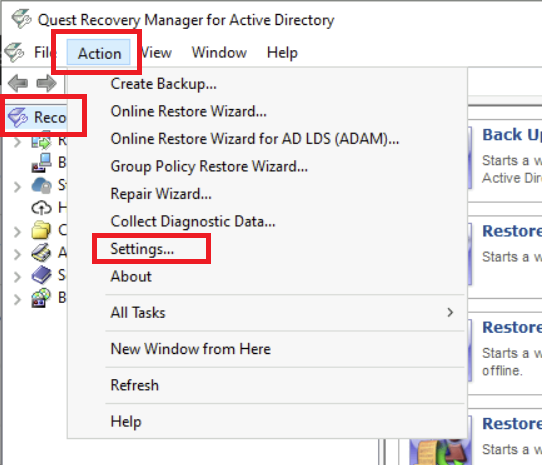Select Refresh in the Action menu
542x465 pixels.
[267, 385]
